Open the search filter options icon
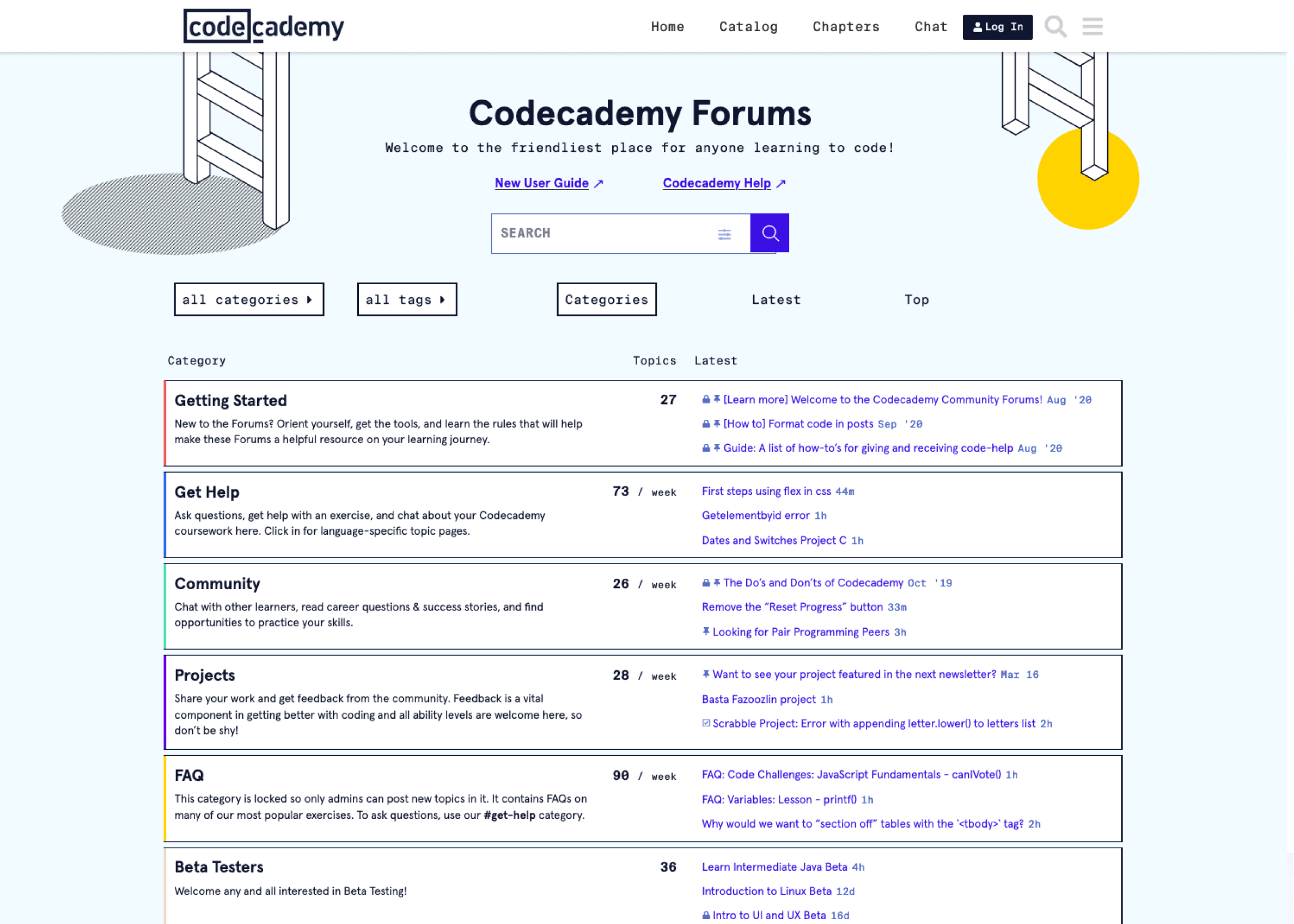1294x924 pixels. click(725, 233)
